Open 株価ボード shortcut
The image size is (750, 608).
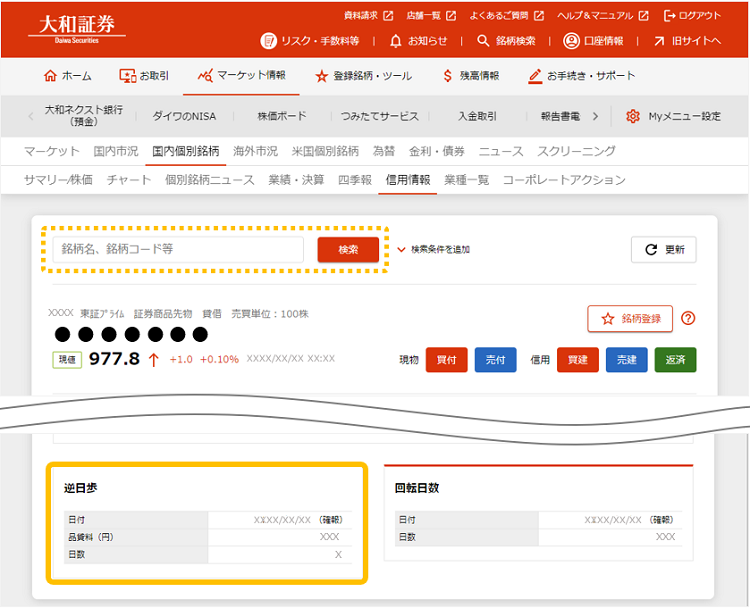(282, 116)
